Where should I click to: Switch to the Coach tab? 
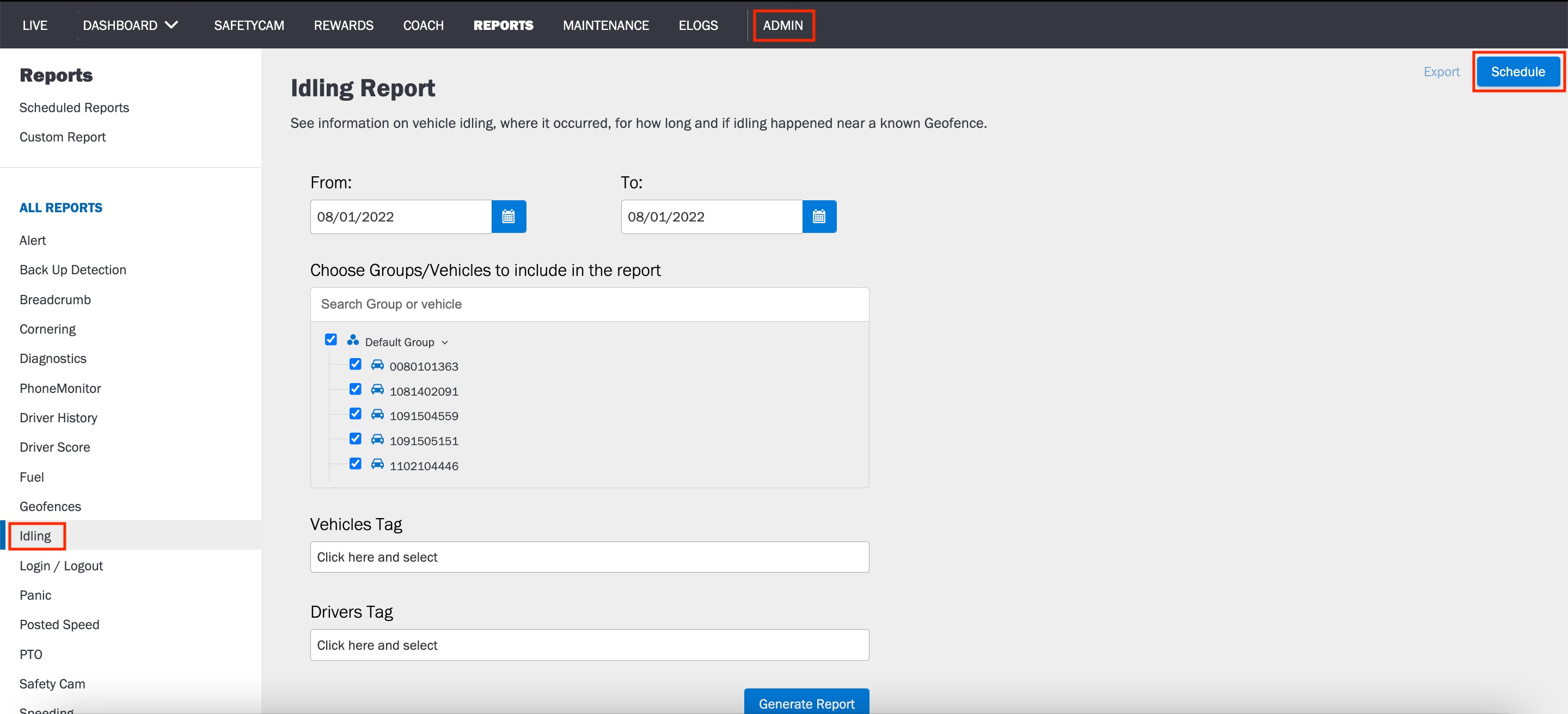(423, 25)
